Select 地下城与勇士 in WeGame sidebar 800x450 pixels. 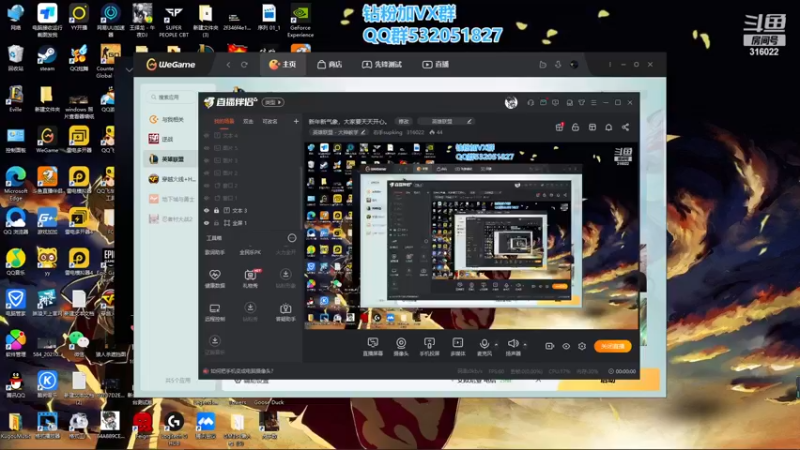(x=171, y=199)
